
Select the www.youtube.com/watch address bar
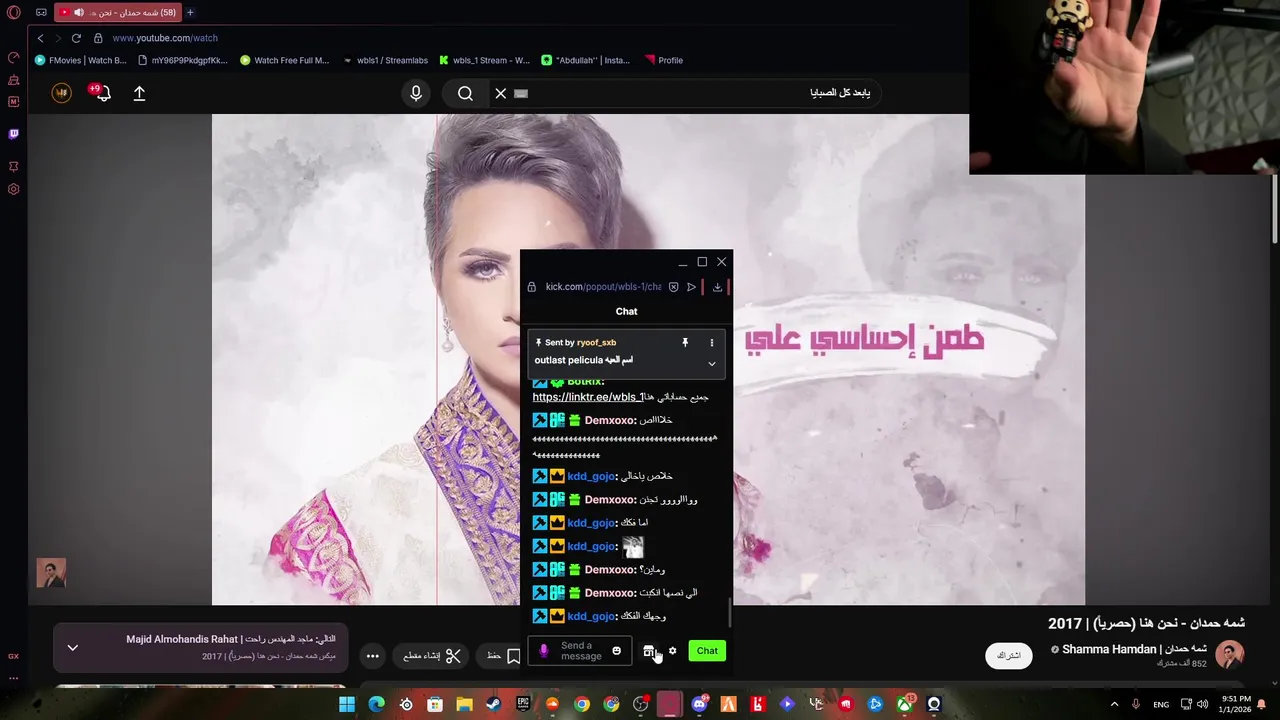click(165, 38)
